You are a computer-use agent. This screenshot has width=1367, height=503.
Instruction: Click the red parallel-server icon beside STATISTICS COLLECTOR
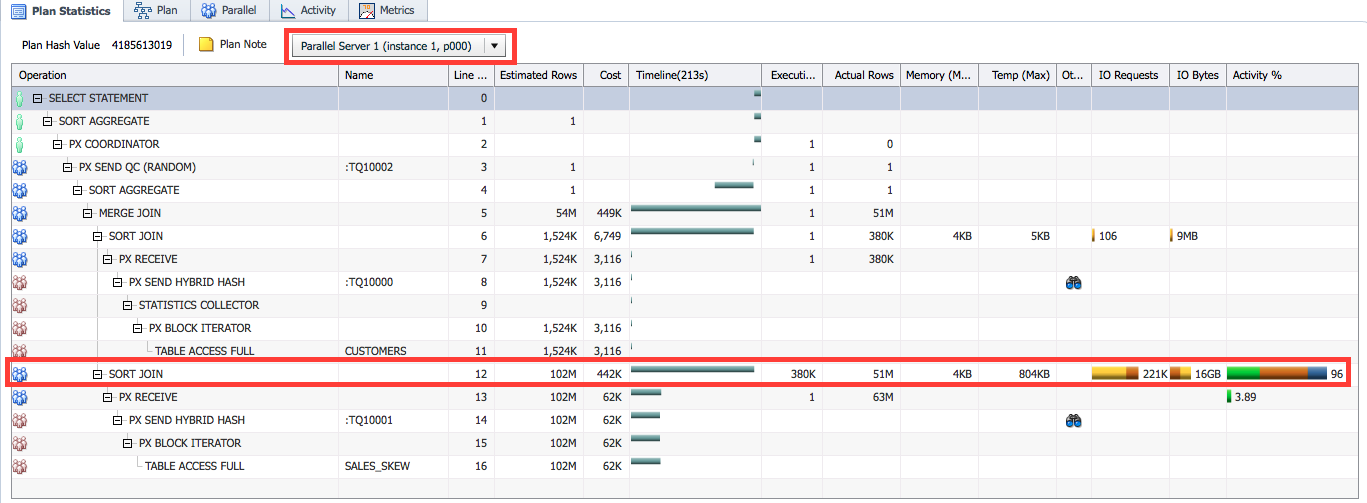click(x=18, y=306)
